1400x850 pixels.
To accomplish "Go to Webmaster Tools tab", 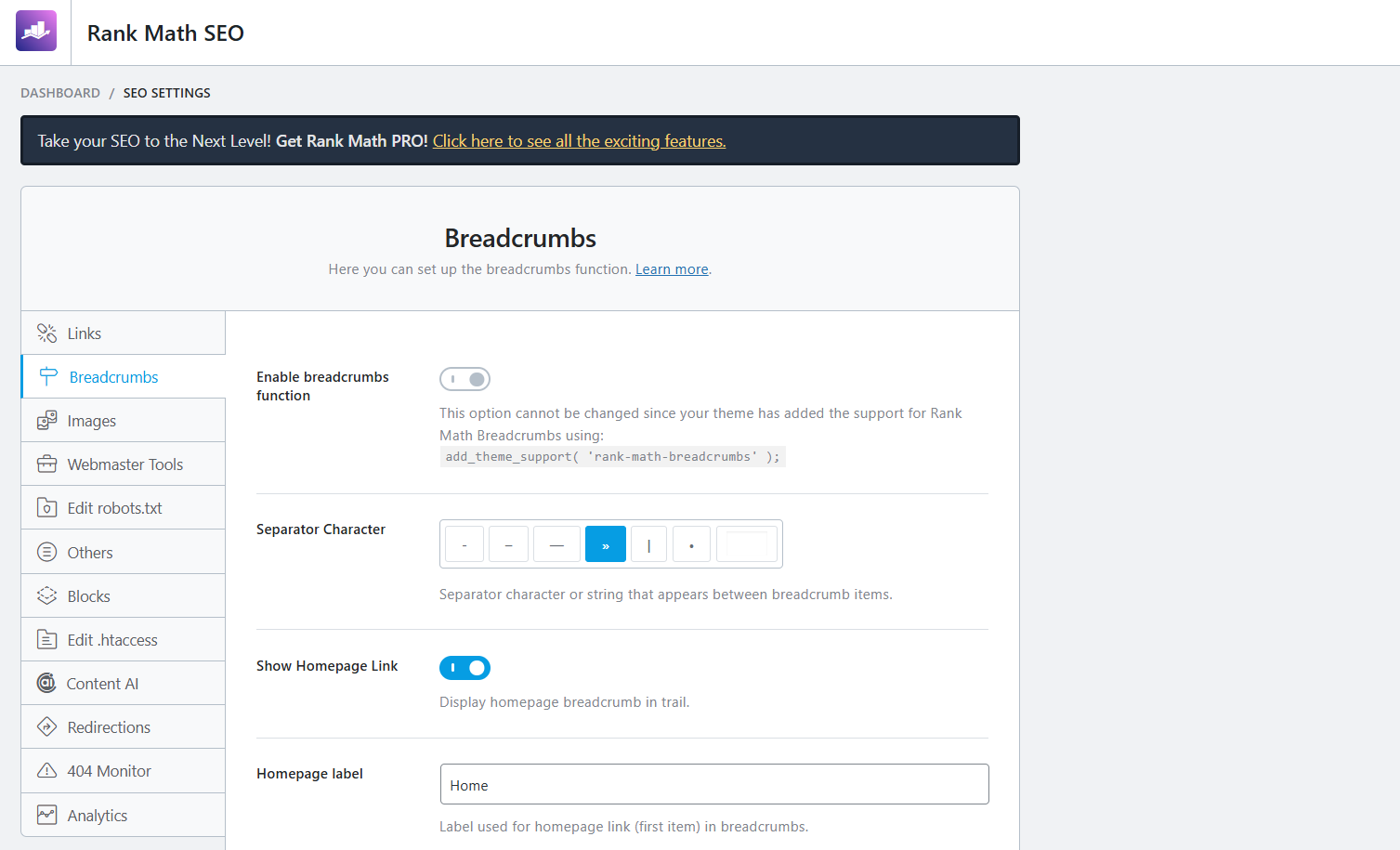I will click(123, 464).
